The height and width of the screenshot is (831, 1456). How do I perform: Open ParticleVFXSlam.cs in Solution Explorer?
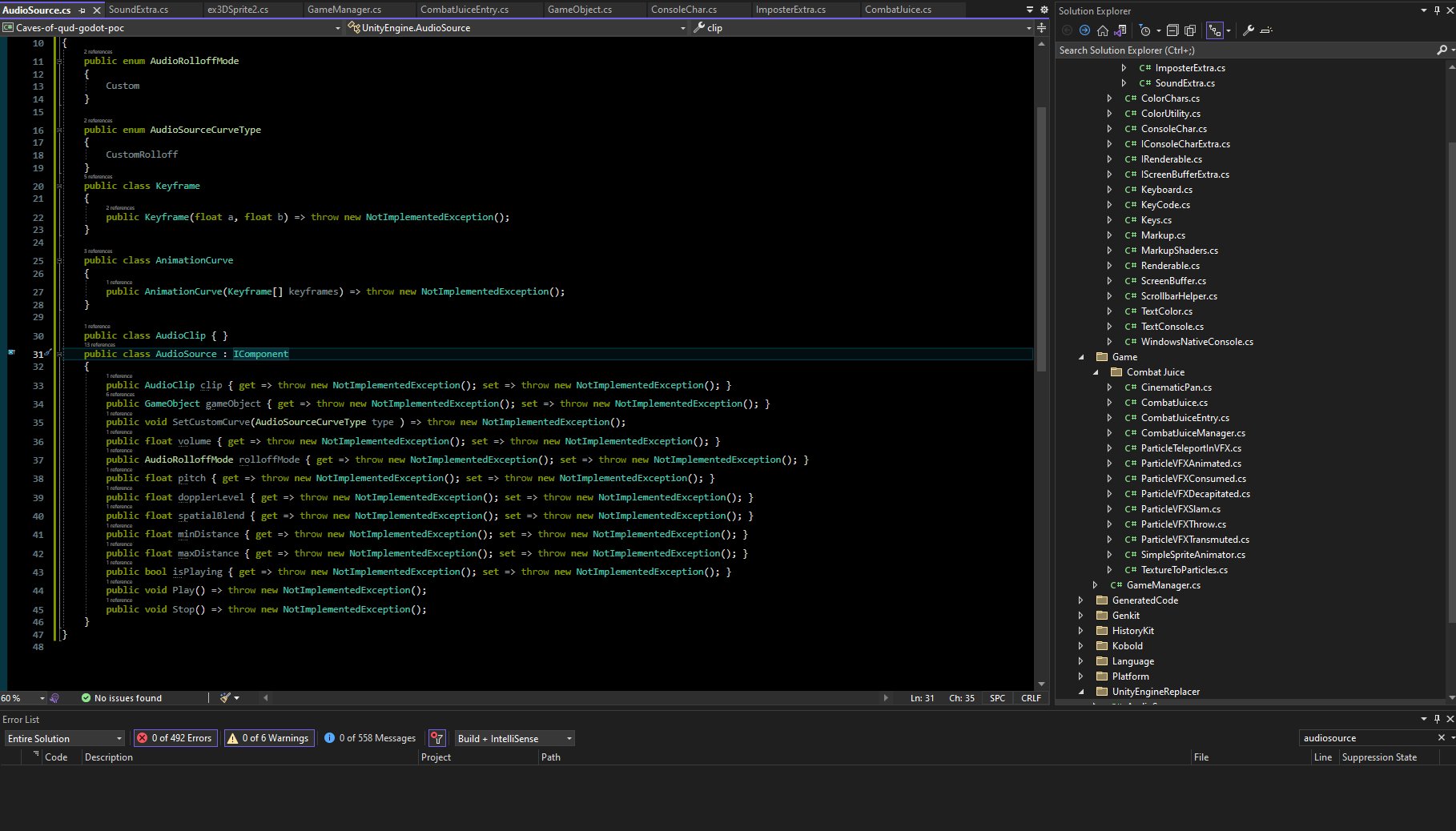click(x=1180, y=509)
